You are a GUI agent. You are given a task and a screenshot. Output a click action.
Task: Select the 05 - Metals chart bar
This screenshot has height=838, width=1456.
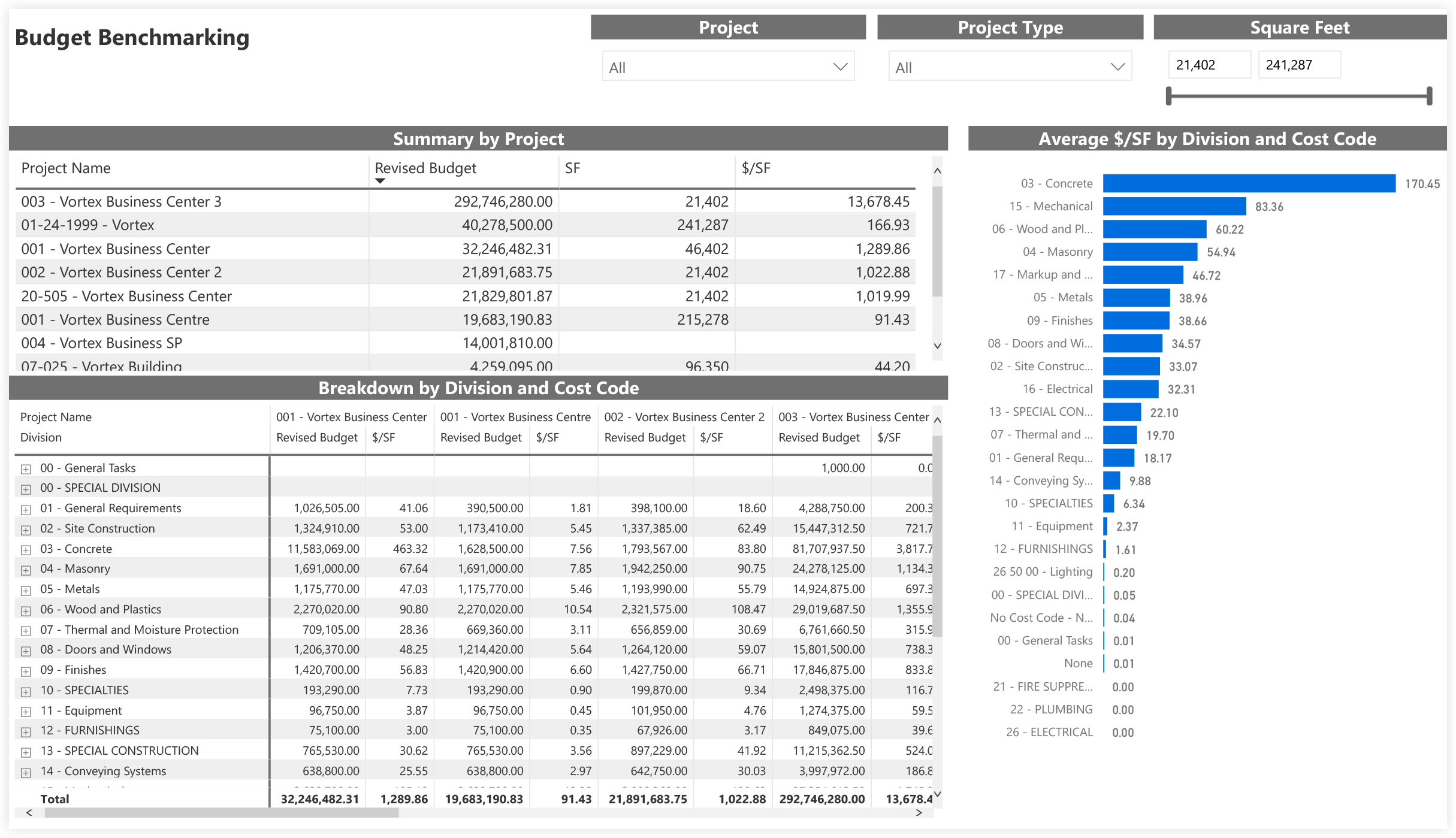1137,298
